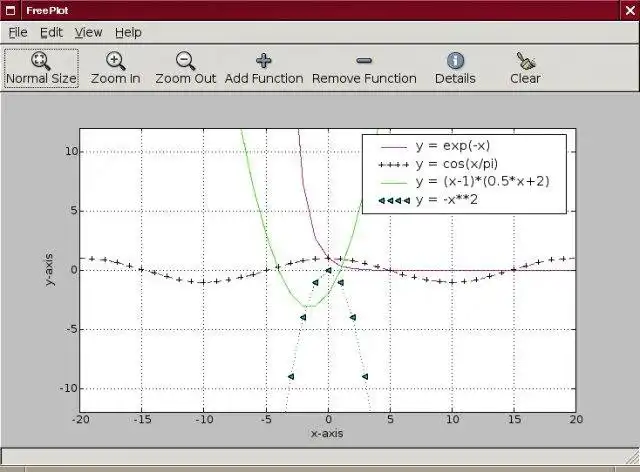
Task: Add a new function with plus icon
Action: pyautogui.click(x=264, y=68)
